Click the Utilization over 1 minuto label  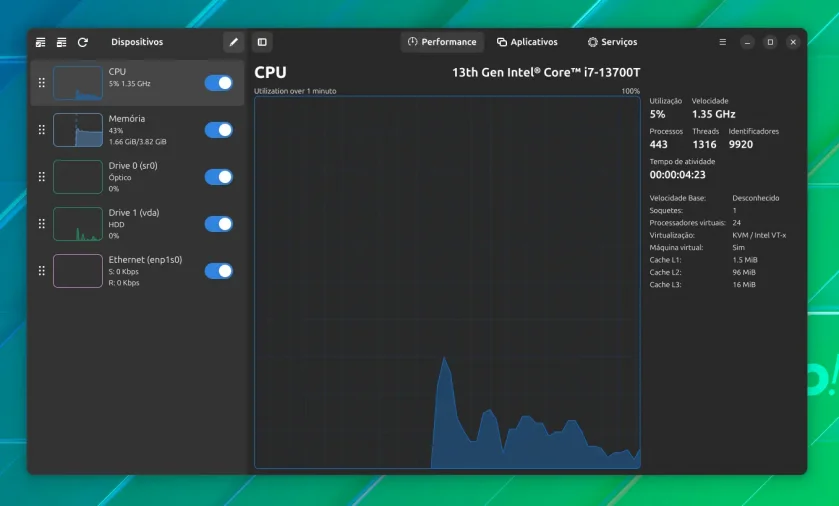click(x=295, y=91)
